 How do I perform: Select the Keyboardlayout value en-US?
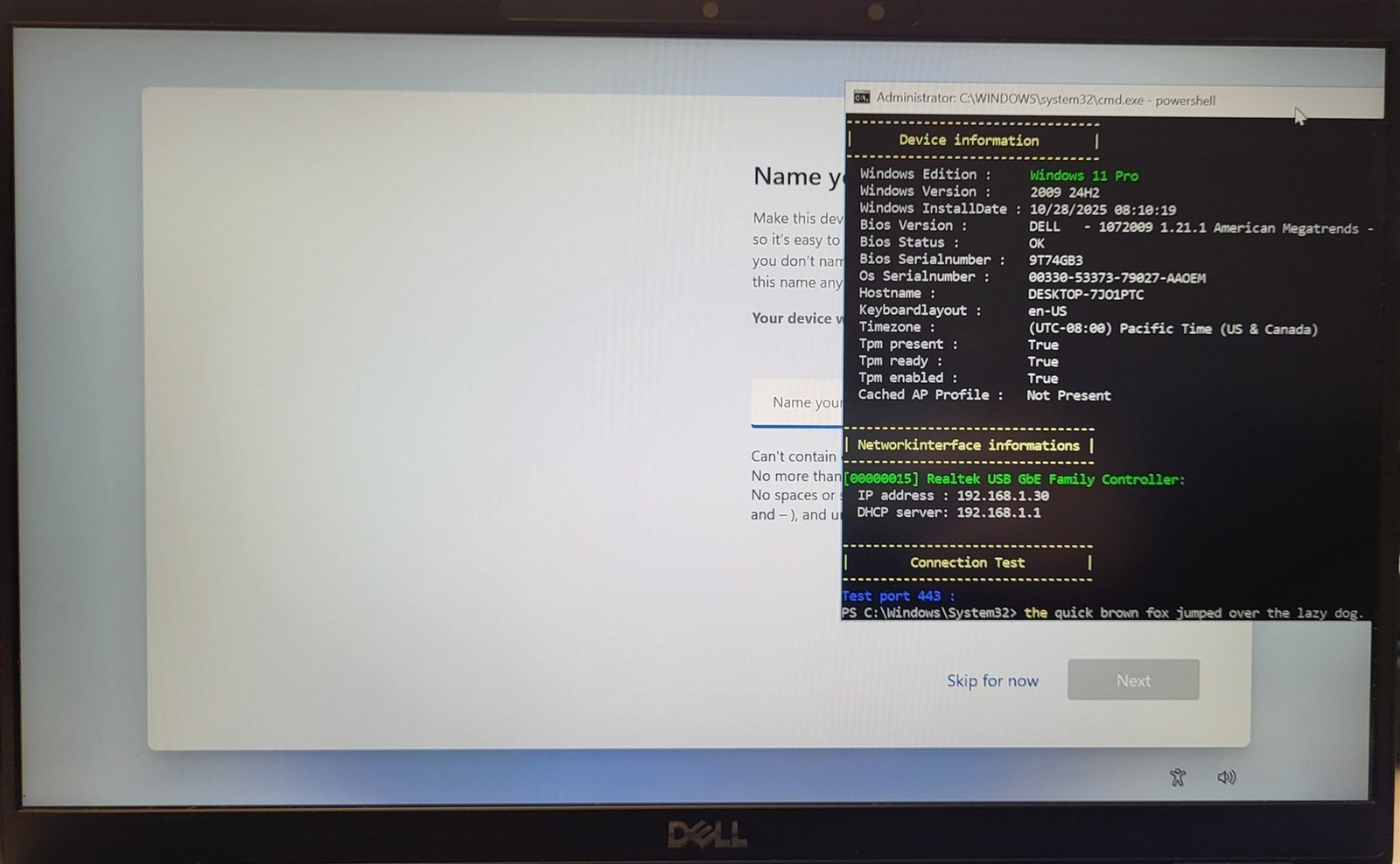click(x=1047, y=311)
